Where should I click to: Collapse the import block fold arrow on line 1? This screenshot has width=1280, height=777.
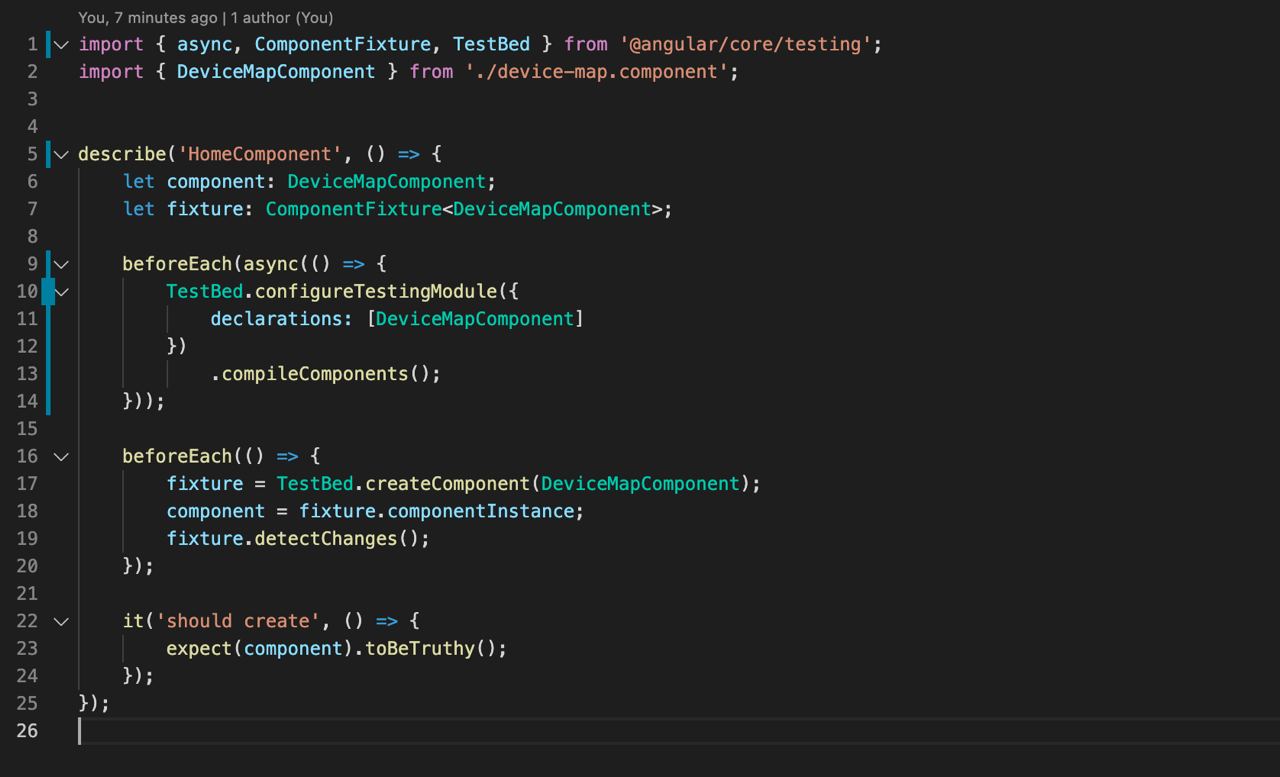click(62, 44)
